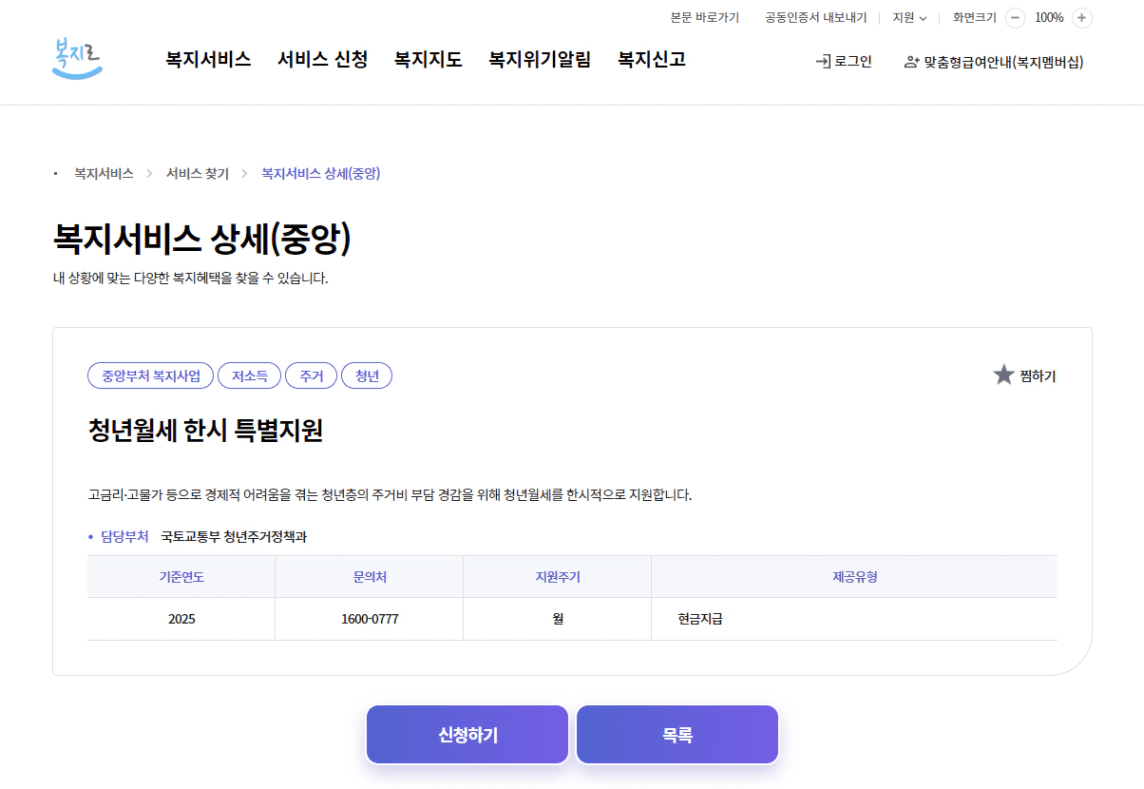Click the 지원주기 column header

point(557,577)
